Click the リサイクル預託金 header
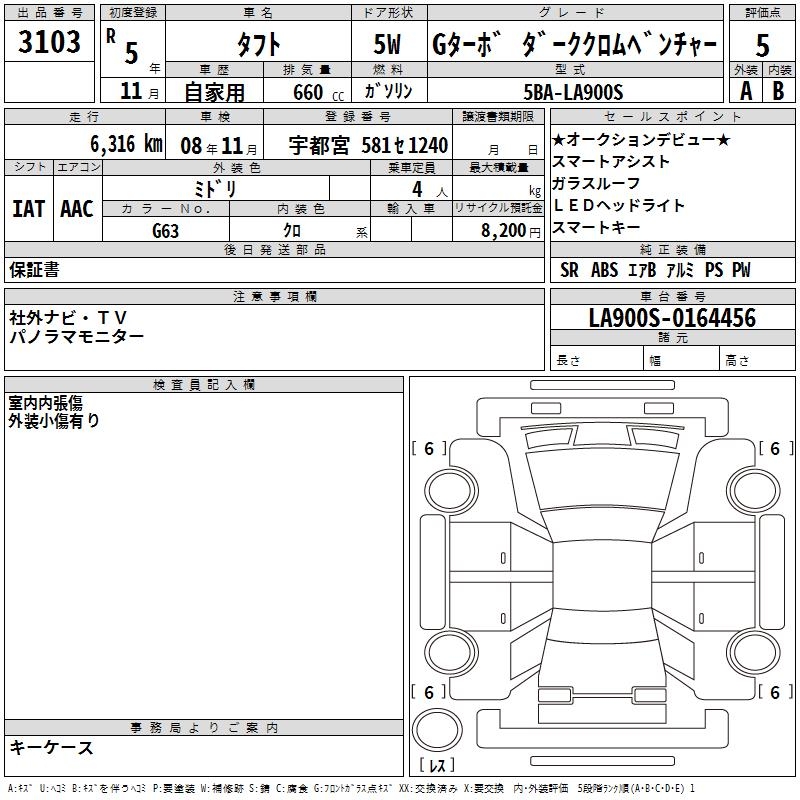The height and width of the screenshot is (800, 800). [498, 208]
